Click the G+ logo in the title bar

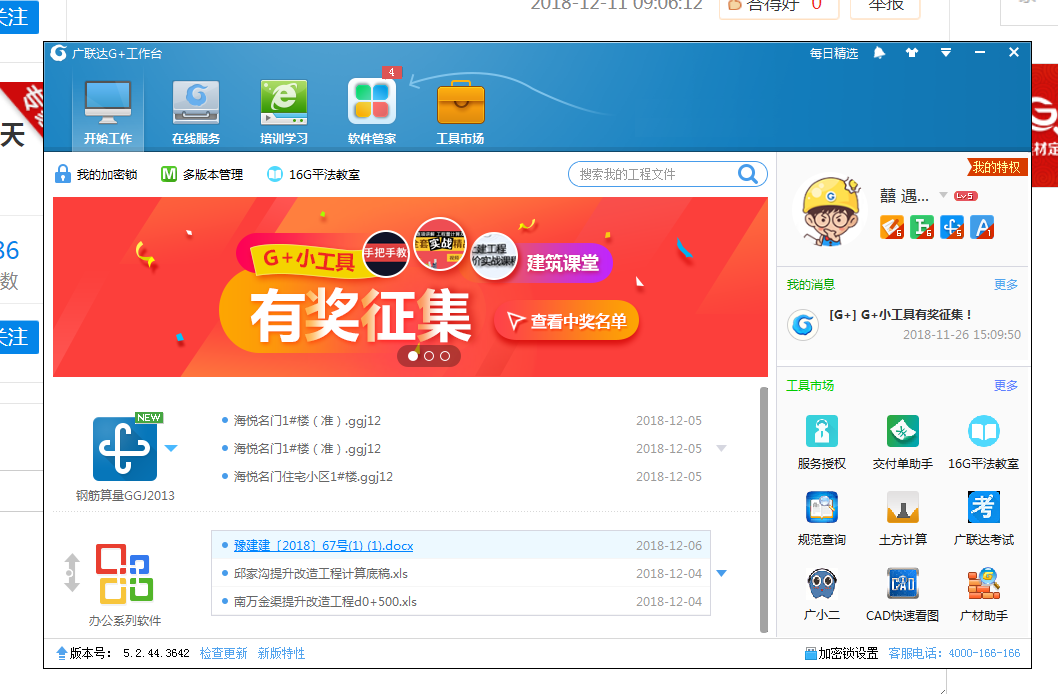click(58, 53)
